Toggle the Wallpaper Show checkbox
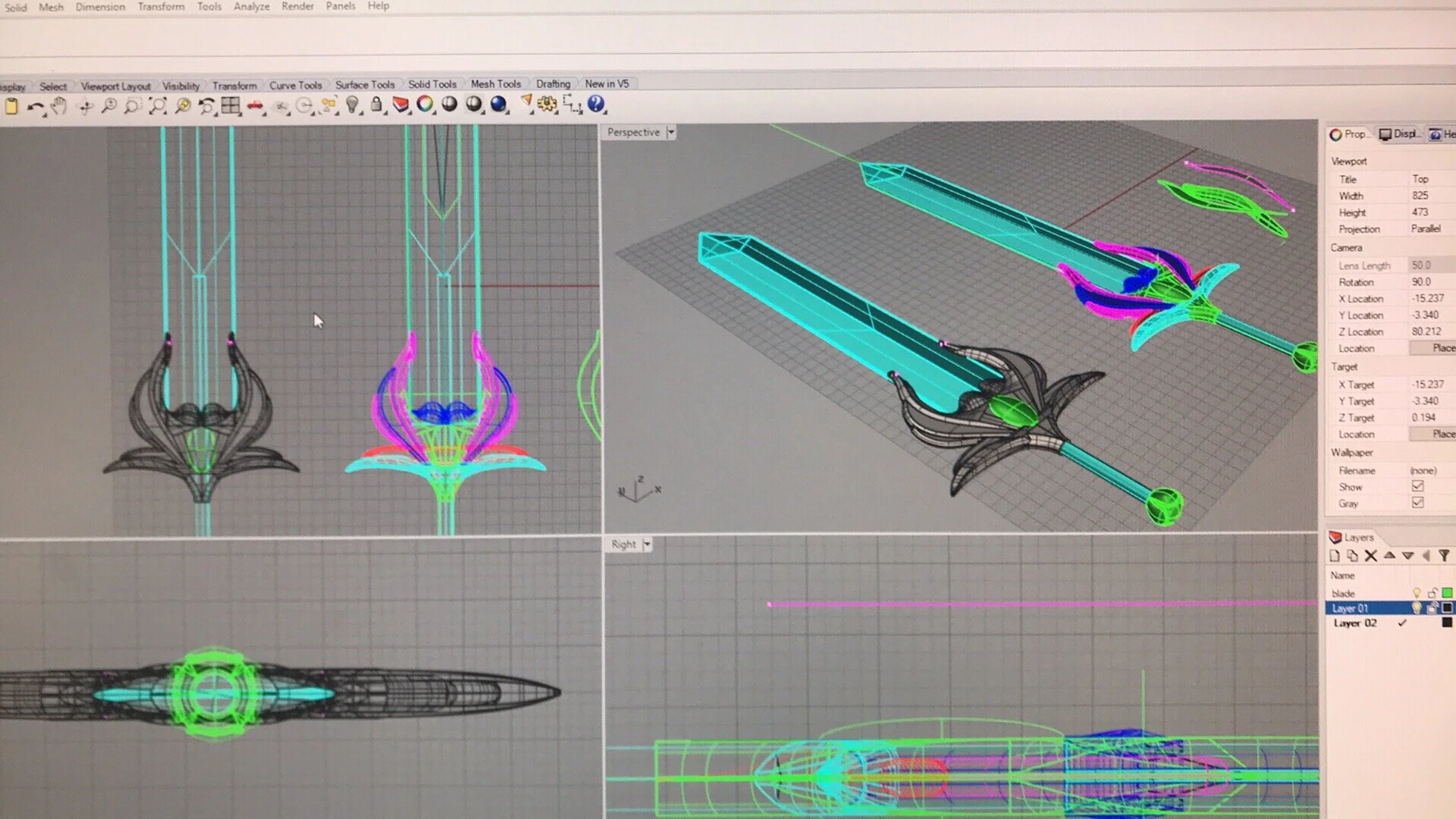This screenshot has height=819, width=1456. pos(1417,486)
